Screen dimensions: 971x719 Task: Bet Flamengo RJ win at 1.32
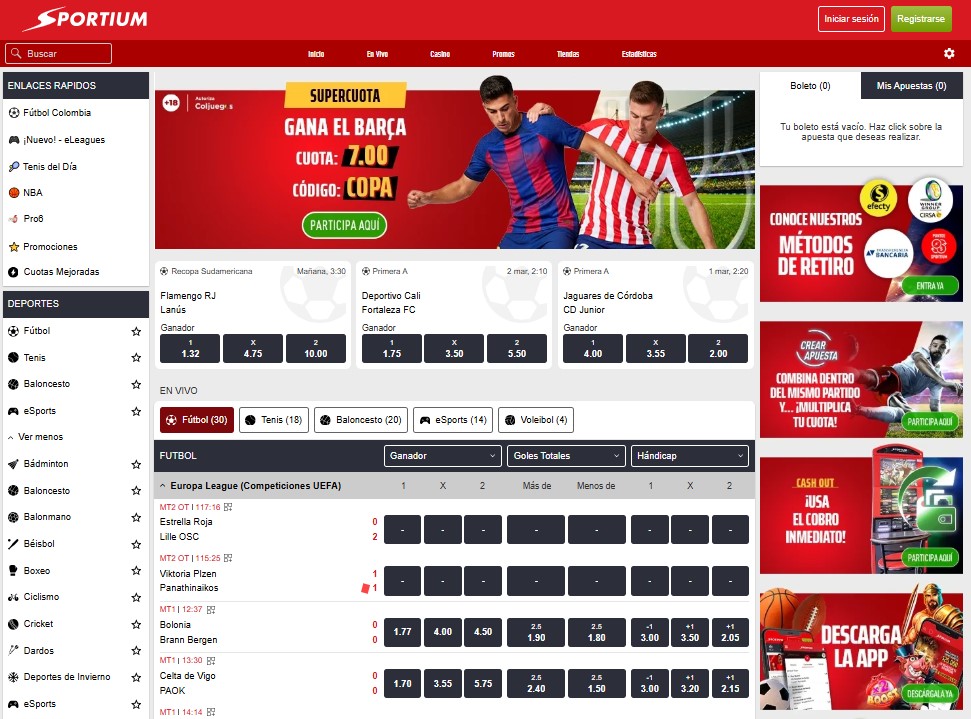pos(190,349)
